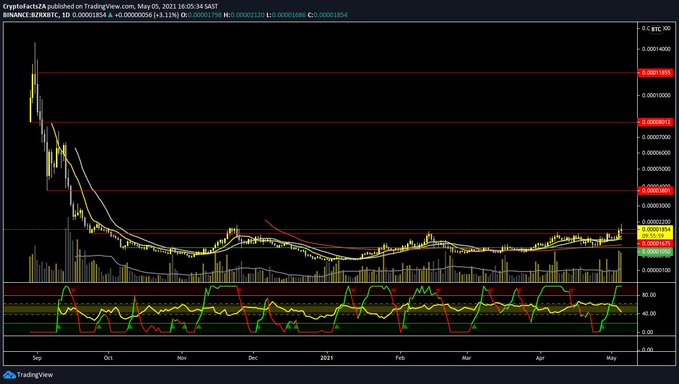Viewport: 679px width, 384px height.
Task: Select the 2021 label on time axis
Action: pyautogui.click(x=327, y=358)
